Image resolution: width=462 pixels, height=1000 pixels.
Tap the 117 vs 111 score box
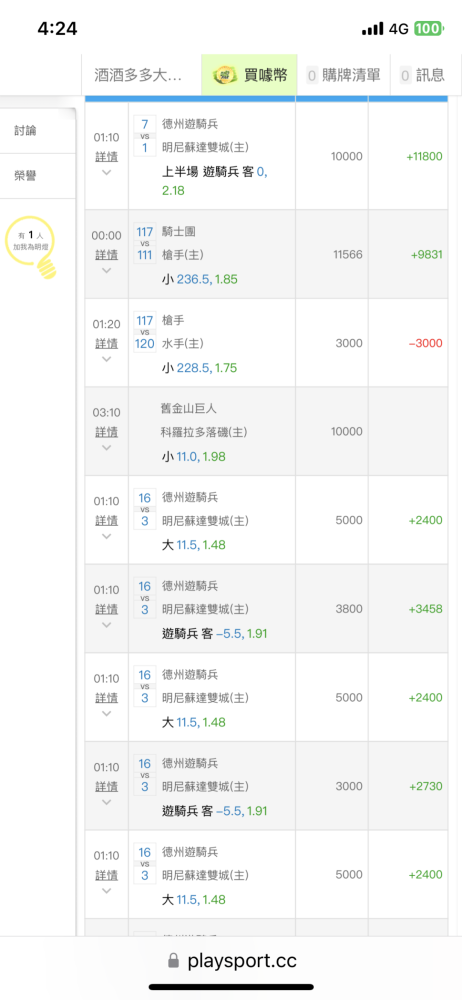[x=145, y=243]
